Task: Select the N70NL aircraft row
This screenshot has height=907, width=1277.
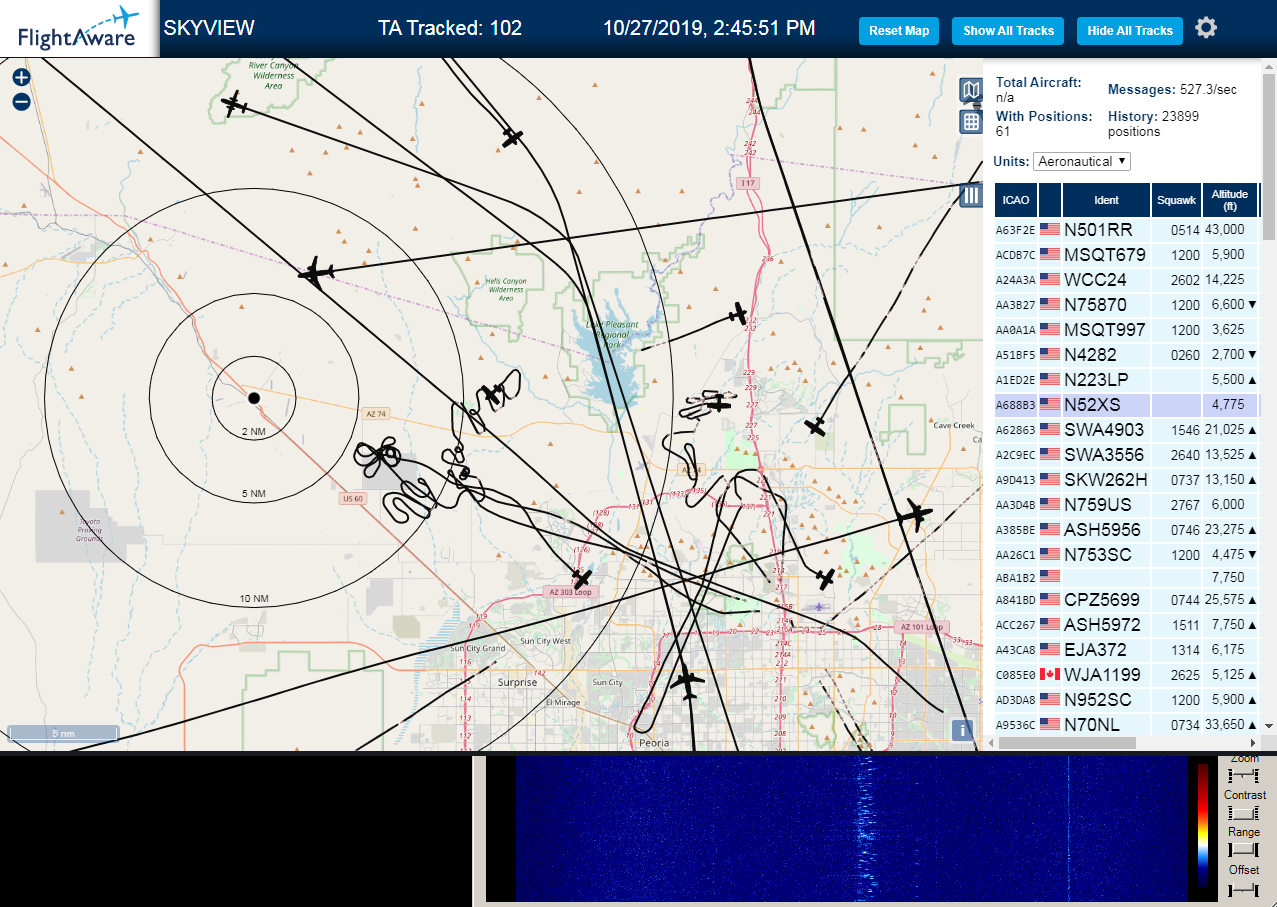Action: (x=1127, y=724)
